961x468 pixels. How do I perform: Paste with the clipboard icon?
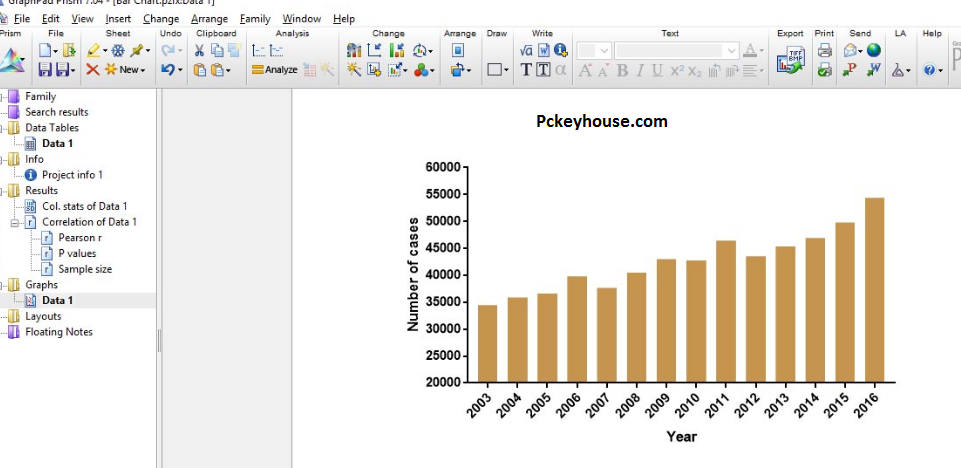tap(200, 70)
